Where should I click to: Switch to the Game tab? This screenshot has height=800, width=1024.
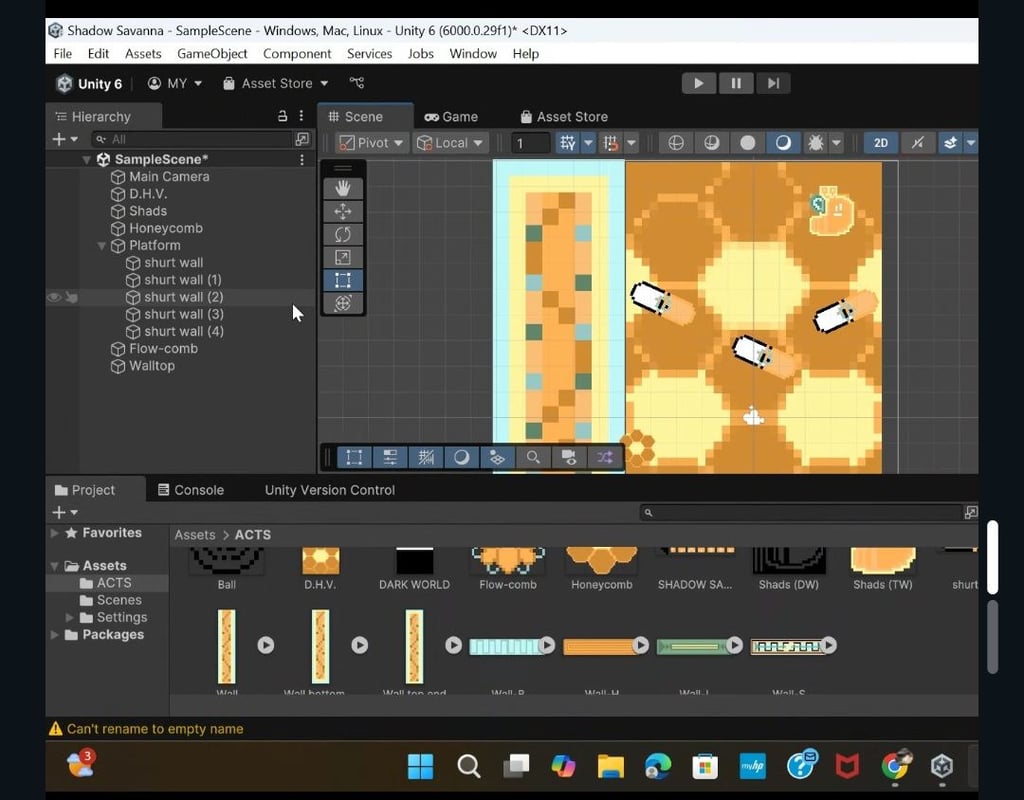tap(451, 117)
